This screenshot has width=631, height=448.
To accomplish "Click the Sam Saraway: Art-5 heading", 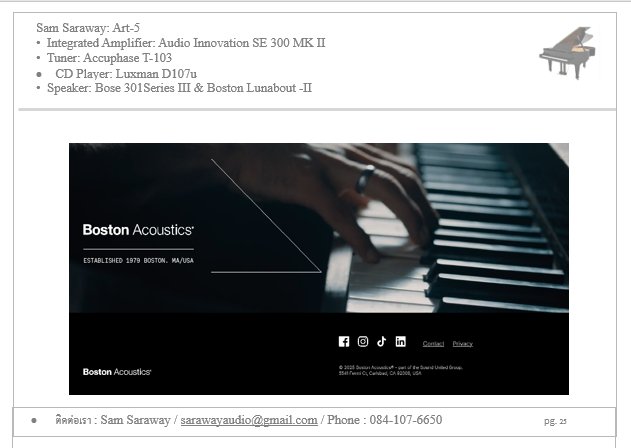I will pyautogui.click(x=88, y=28).
